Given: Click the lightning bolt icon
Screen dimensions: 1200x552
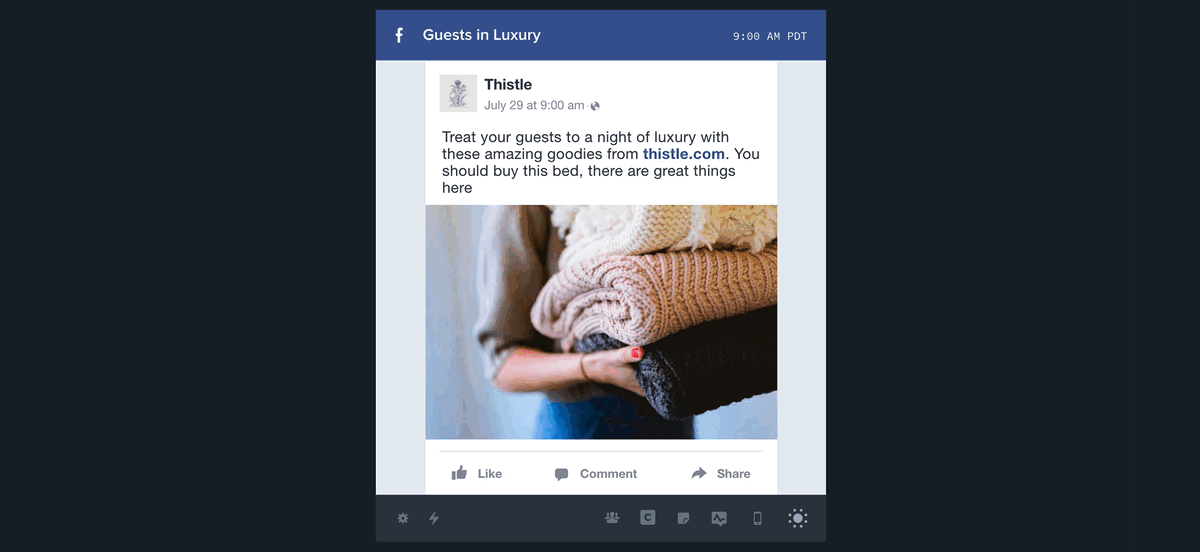Looking at the screenshot, I should (x=434, y=518).
